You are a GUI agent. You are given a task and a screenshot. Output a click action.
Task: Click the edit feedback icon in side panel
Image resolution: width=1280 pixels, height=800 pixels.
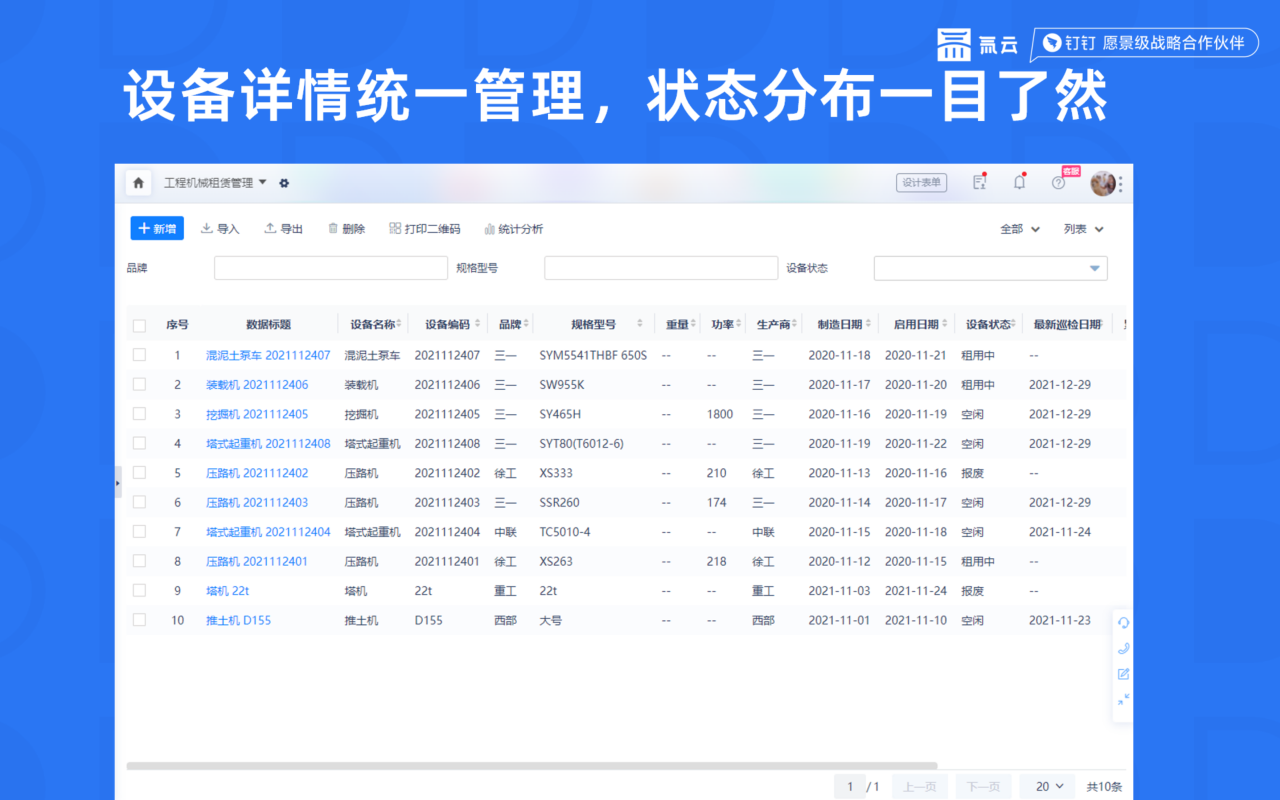(1123, 674)
